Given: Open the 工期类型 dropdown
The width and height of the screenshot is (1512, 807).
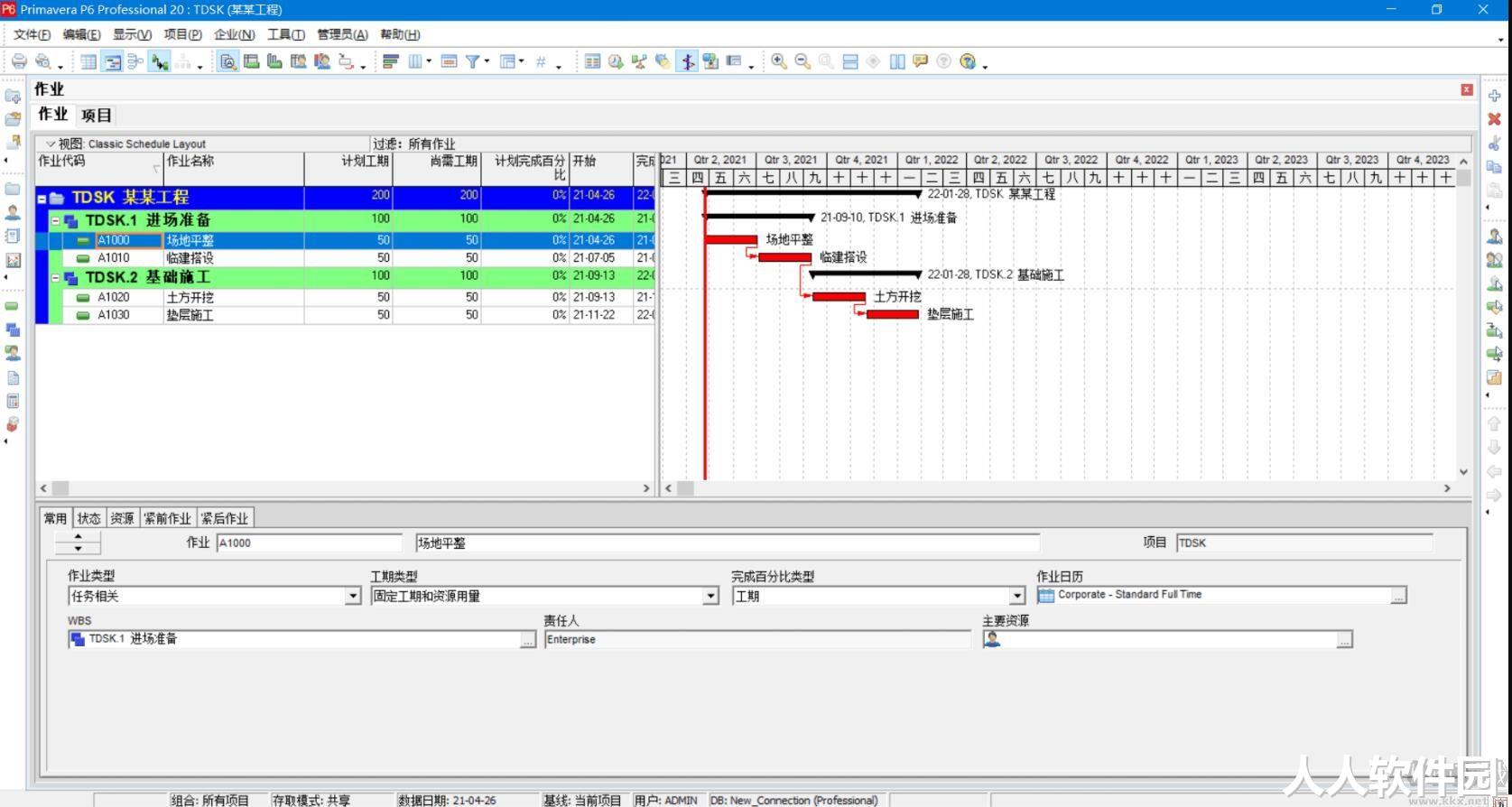Looking at the screenshot, I should [711, 597].
